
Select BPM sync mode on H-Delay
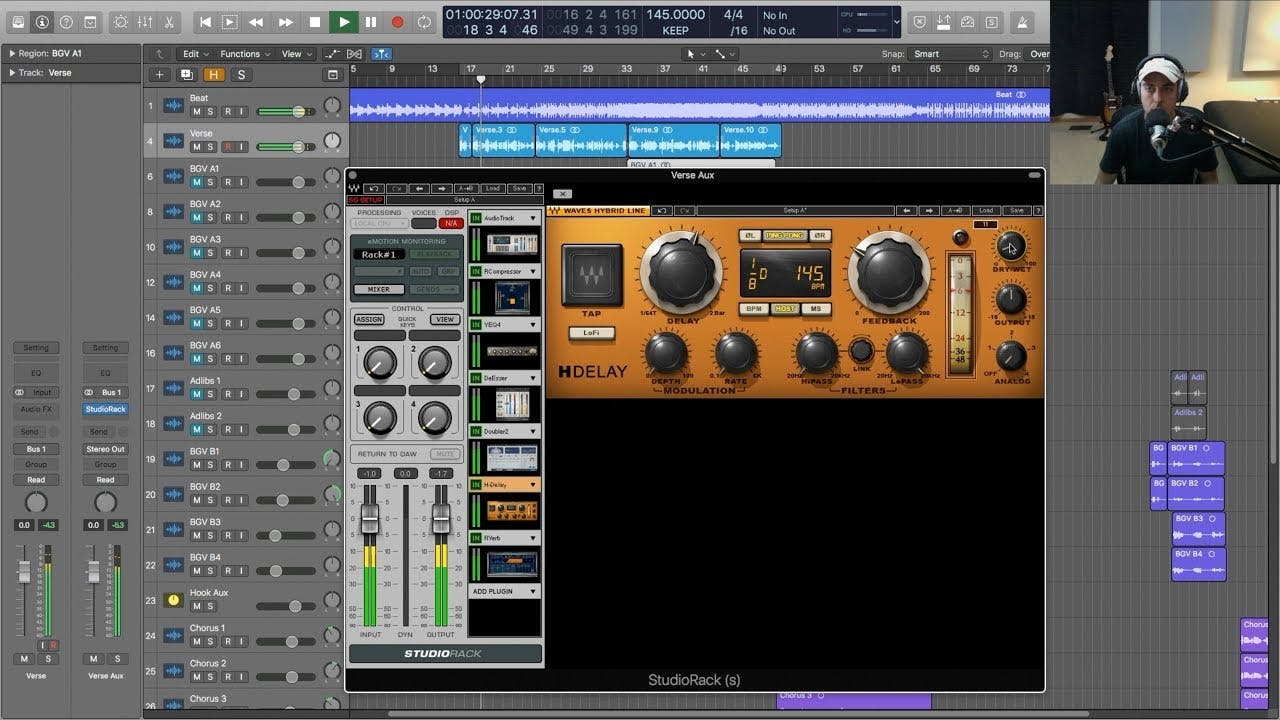pos(753,309)
